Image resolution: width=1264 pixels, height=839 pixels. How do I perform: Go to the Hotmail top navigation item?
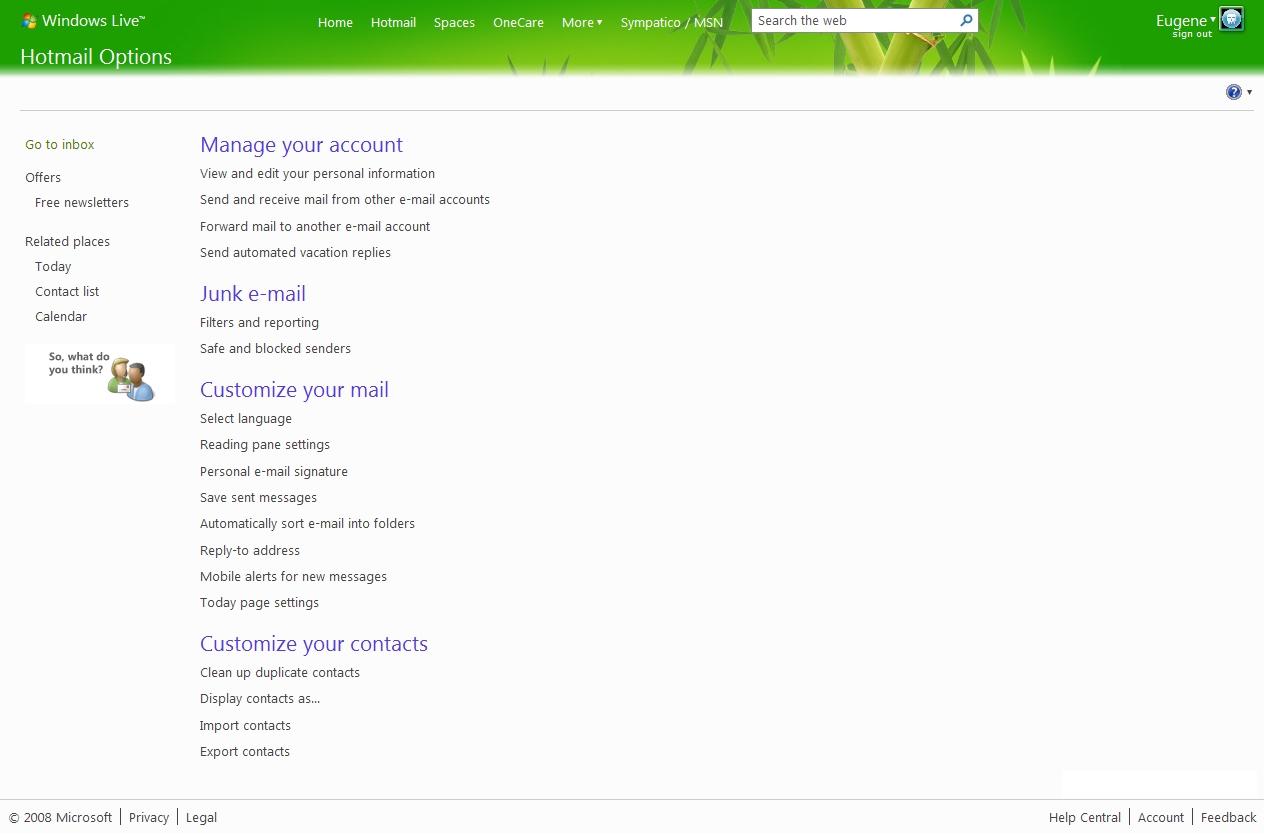coord(393,22)
